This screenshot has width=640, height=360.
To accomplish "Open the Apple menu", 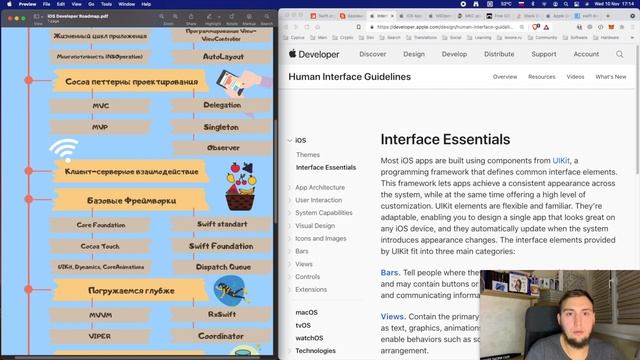I will coord(9,4).
